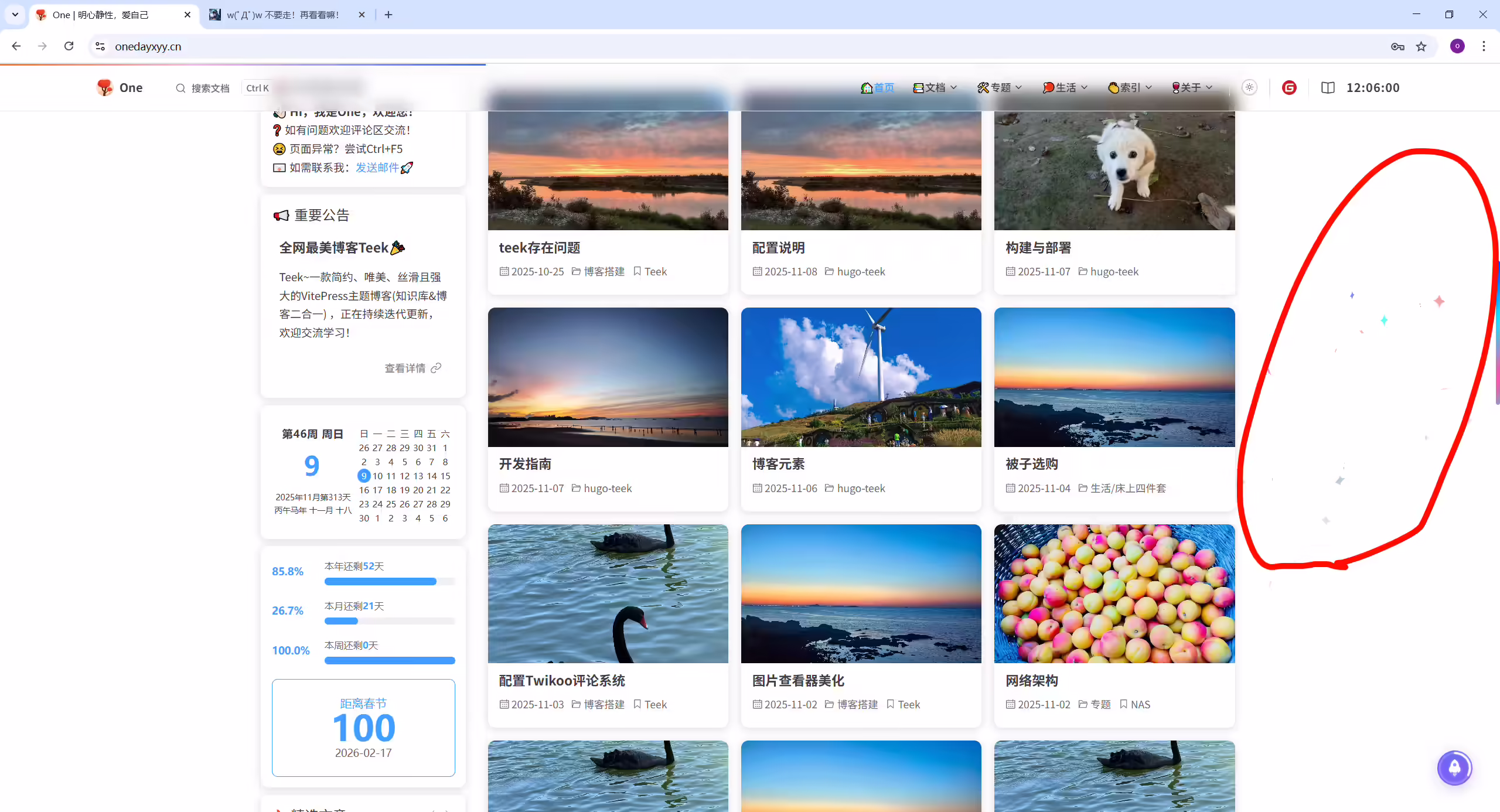Expand the 生活 navigation menu
Screen dimensions: 1500x812
[x=1065, y=88]
